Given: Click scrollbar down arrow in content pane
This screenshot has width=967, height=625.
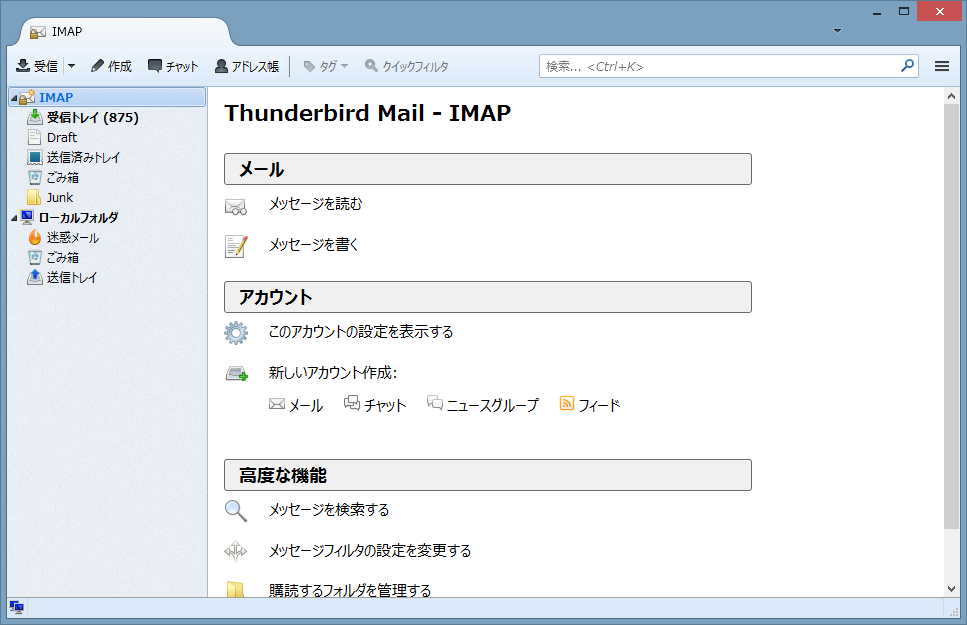Looking at the screenshot, I should (951, 589).
